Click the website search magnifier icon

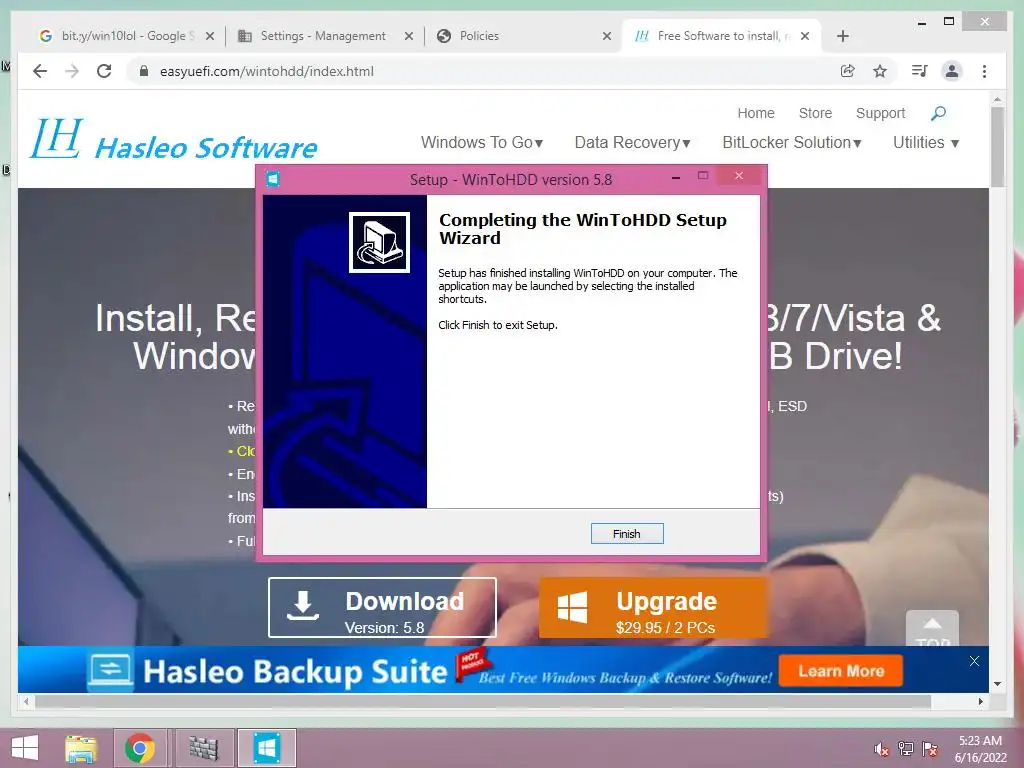click(938, 113)
